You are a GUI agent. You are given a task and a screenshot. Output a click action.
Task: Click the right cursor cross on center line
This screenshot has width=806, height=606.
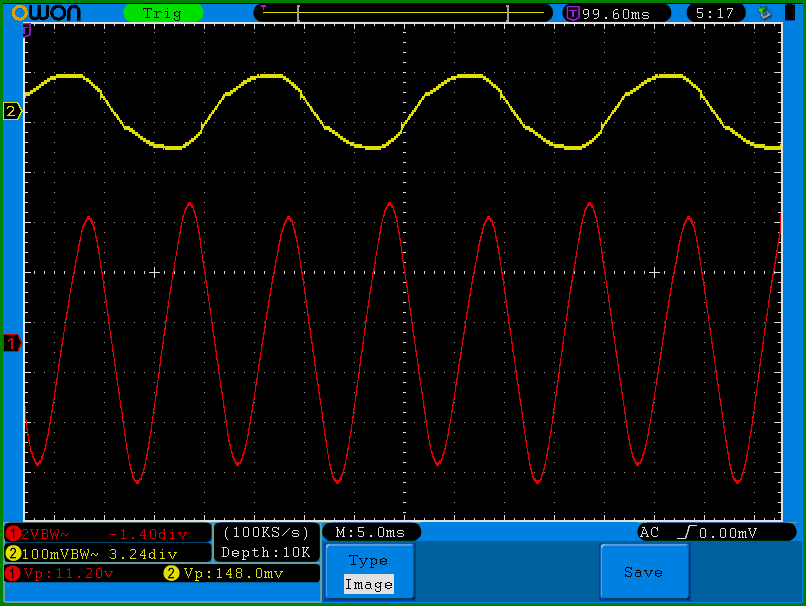654,272
